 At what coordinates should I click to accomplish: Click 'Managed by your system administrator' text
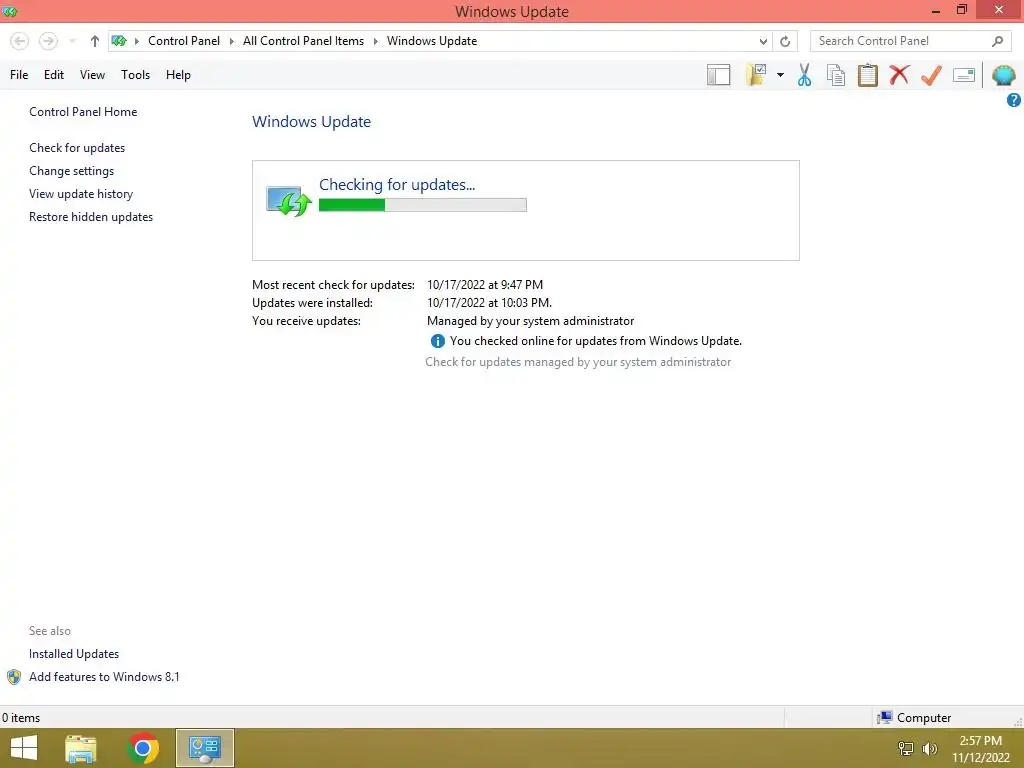coord(530,321)
